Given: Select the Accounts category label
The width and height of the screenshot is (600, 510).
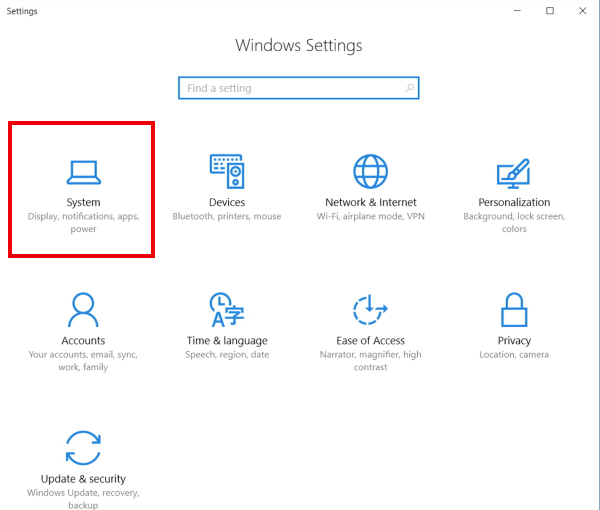Looking at the screenshot, I should click(83, 341).
